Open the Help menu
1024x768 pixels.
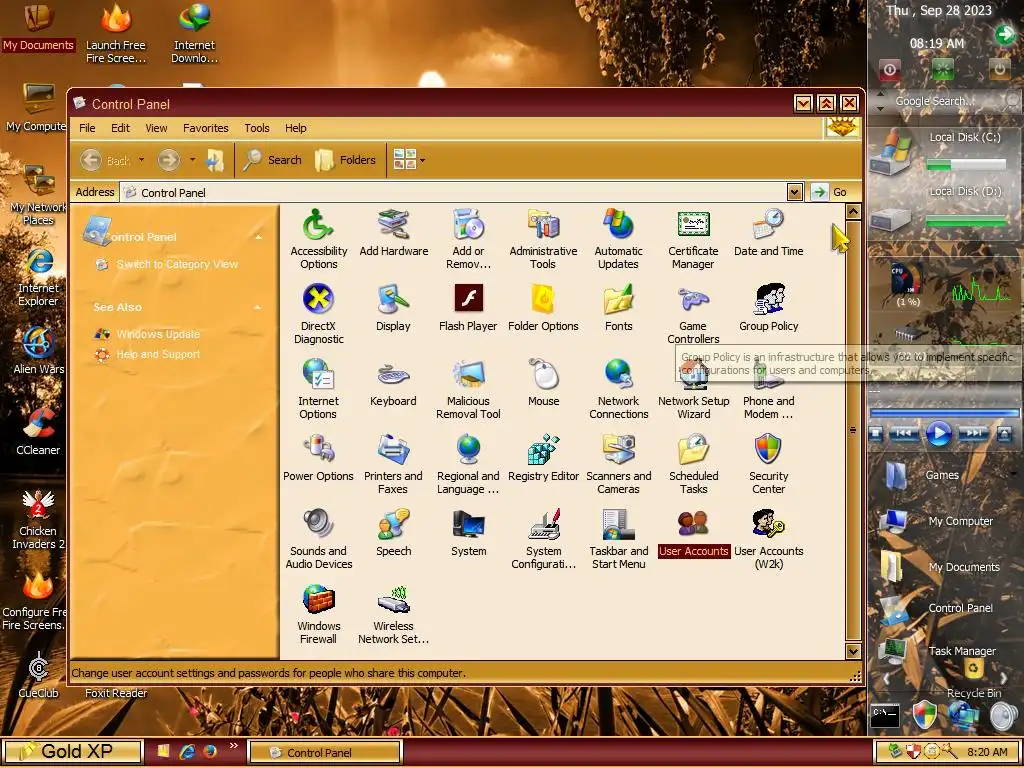(295, 128)
